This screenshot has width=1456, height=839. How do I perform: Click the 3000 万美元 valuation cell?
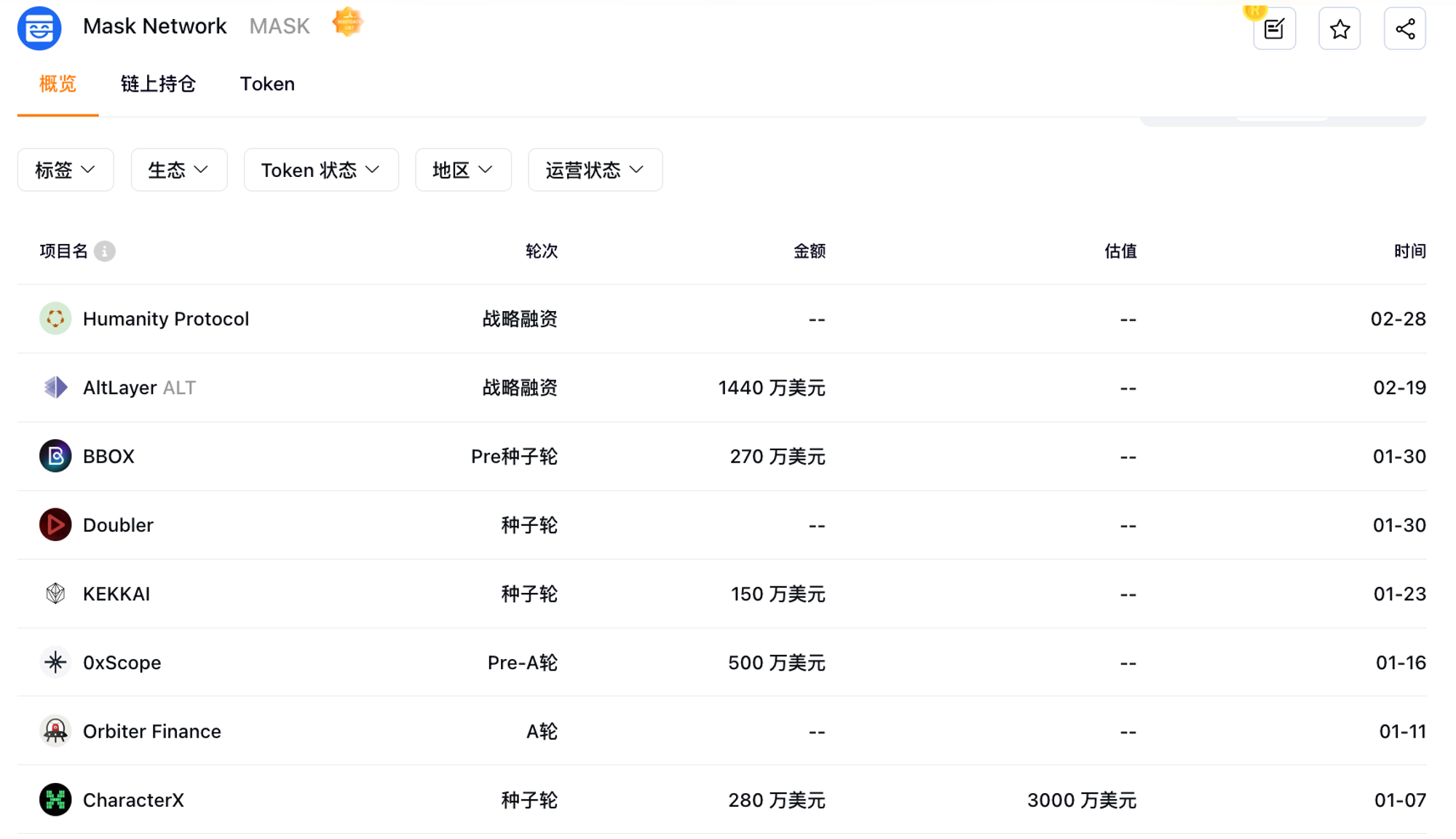tap(1082, 800)
